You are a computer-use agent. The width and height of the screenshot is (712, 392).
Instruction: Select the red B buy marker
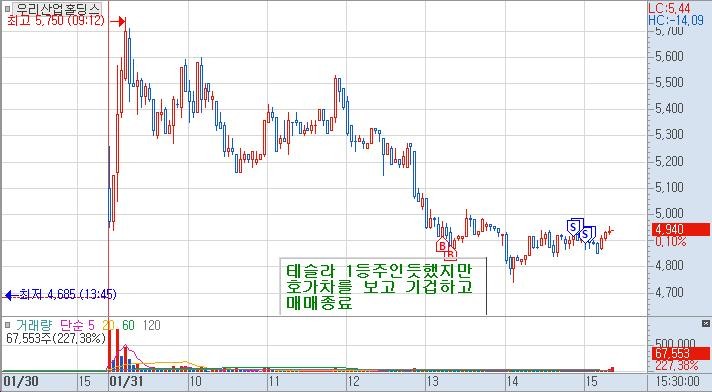click(x=442, y=246)
